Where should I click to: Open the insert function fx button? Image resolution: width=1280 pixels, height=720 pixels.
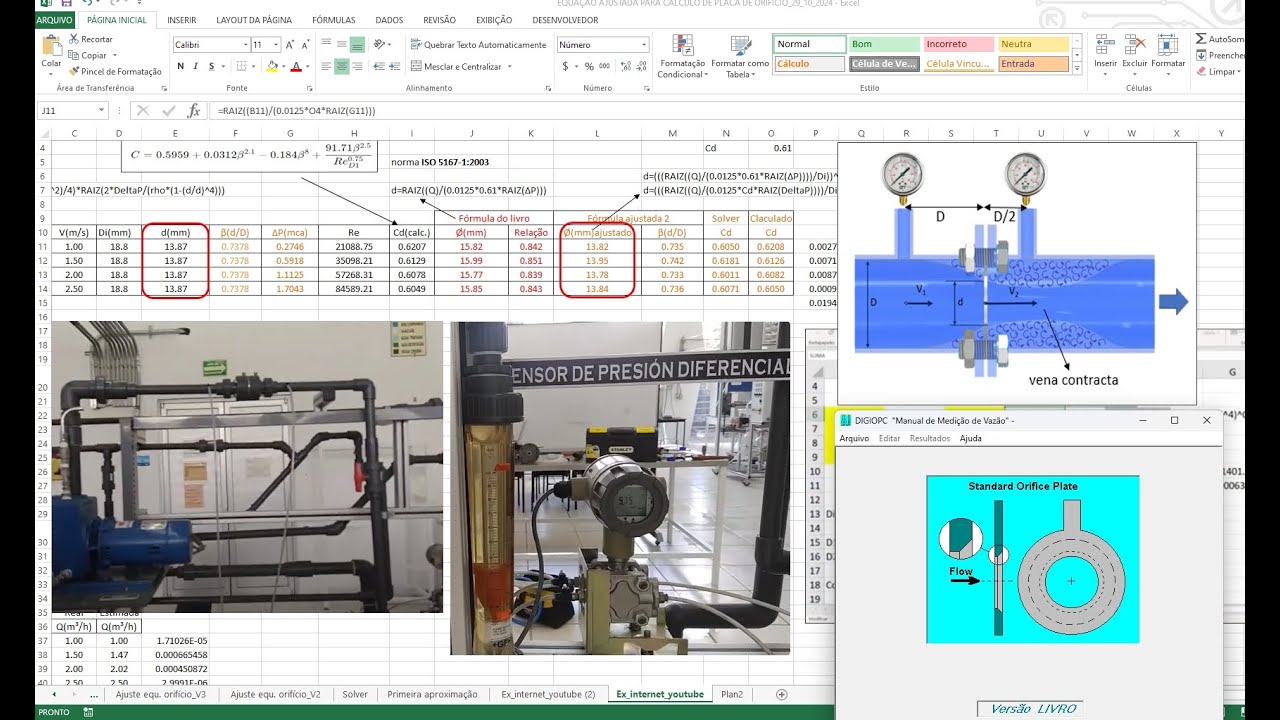194,111
